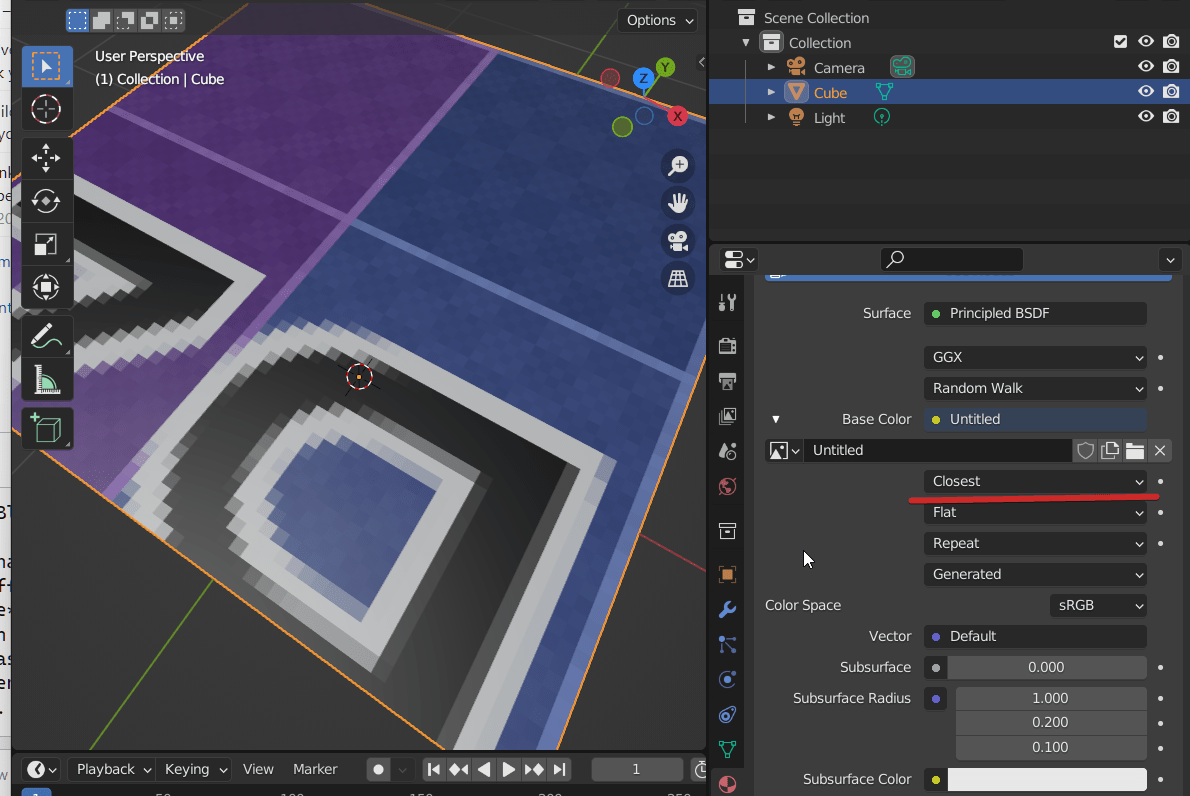This screenshot has height=796, width=1190.
Task: Open the Marker menu
Action: 315,769
